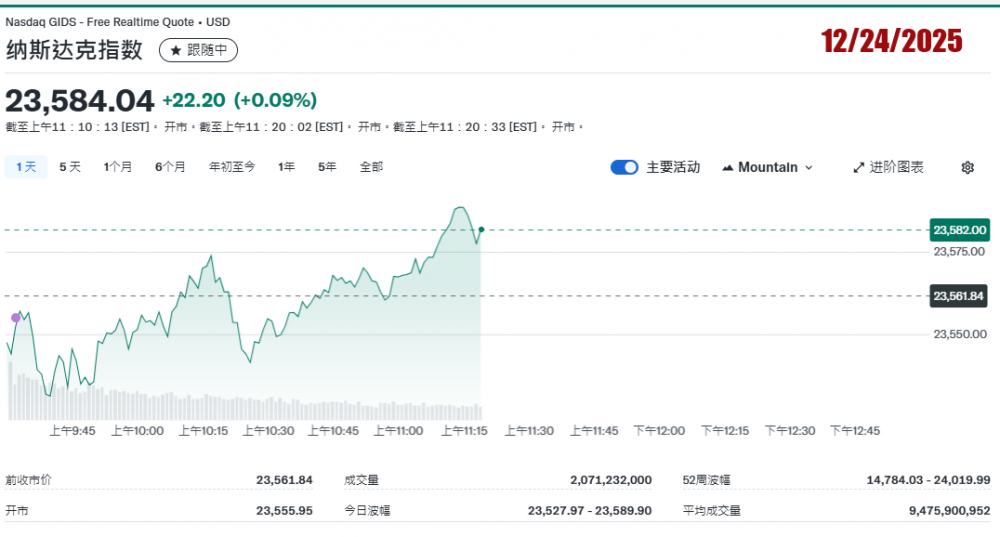Image resolution: width=1000 pixels, height=537 pixels.
Task: Expand the Mountain chart type dropdown
Action: coord(767,167)
